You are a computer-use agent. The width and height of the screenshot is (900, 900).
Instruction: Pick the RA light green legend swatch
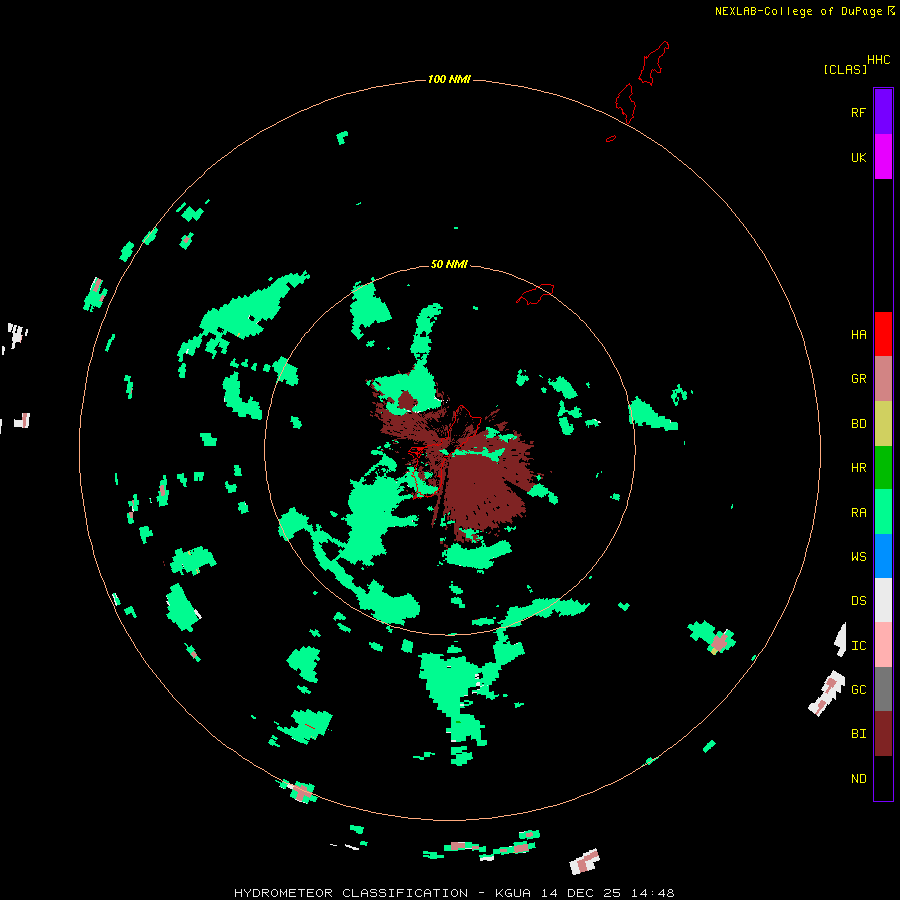point(883,512)
